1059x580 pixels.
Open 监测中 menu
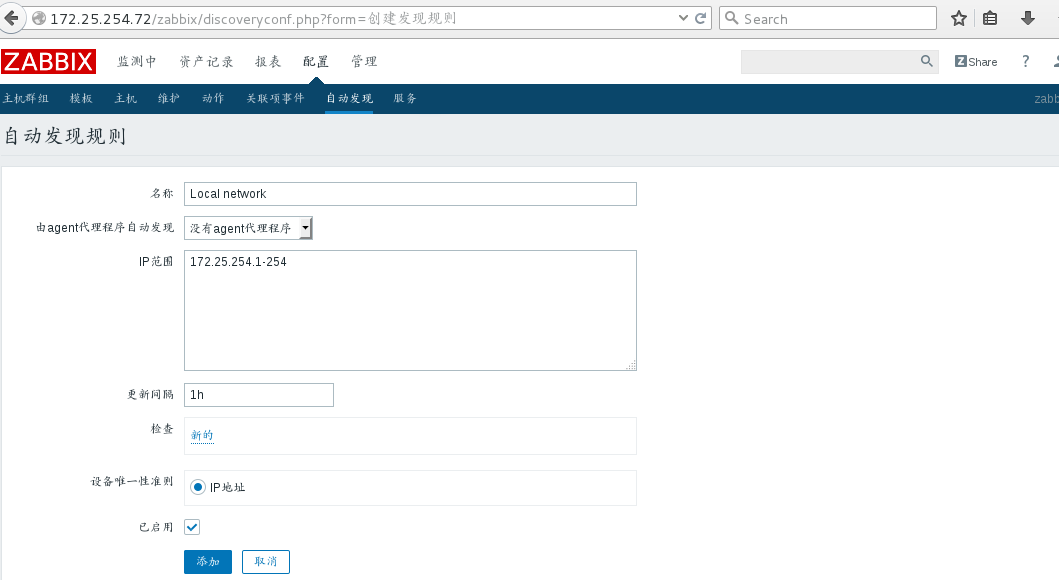tap(136, 61)
